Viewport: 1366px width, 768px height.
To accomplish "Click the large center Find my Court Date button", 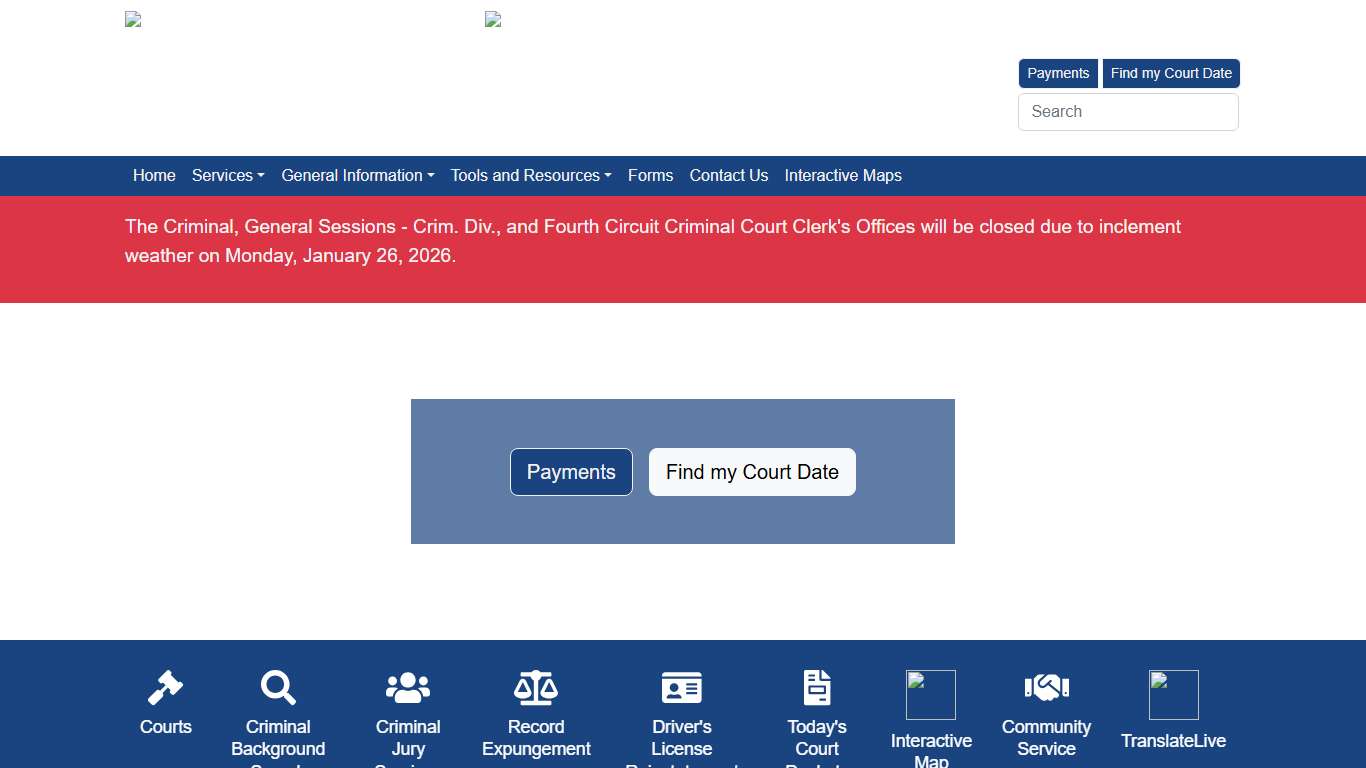I will pyautogui.click(x=752, y=472).
